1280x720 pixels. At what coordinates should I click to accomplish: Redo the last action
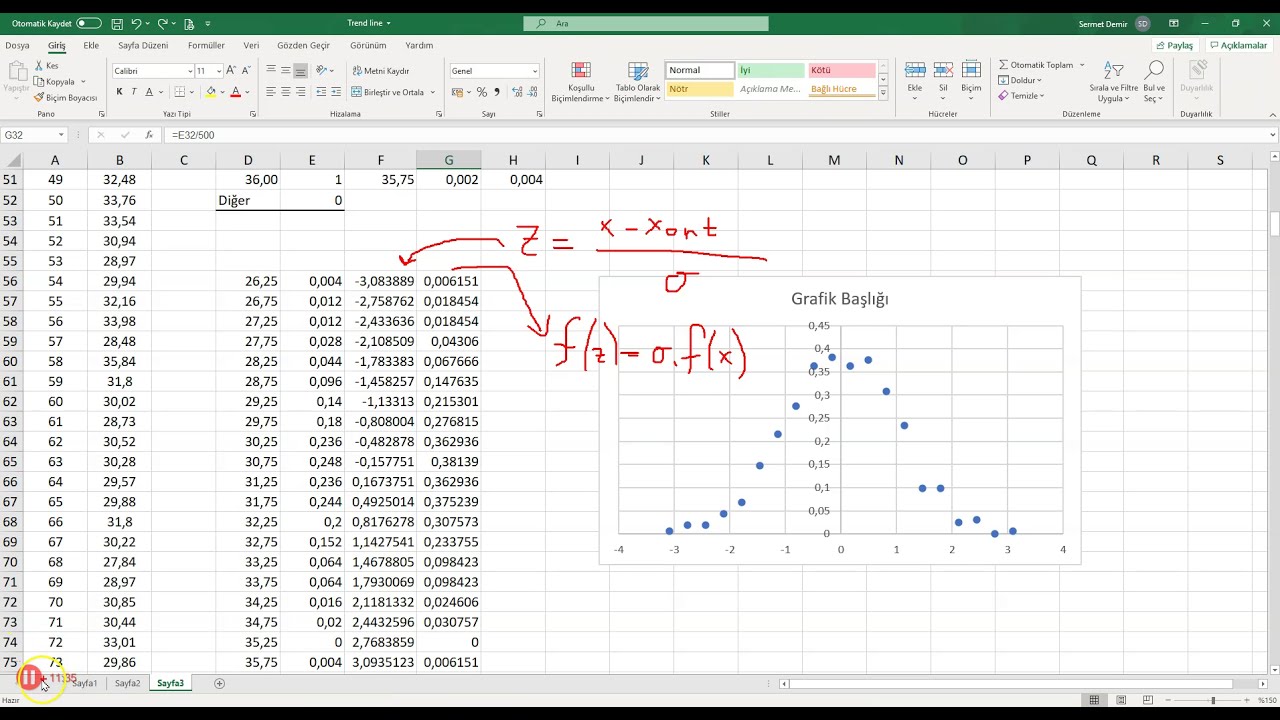click(x=162, y=23)
